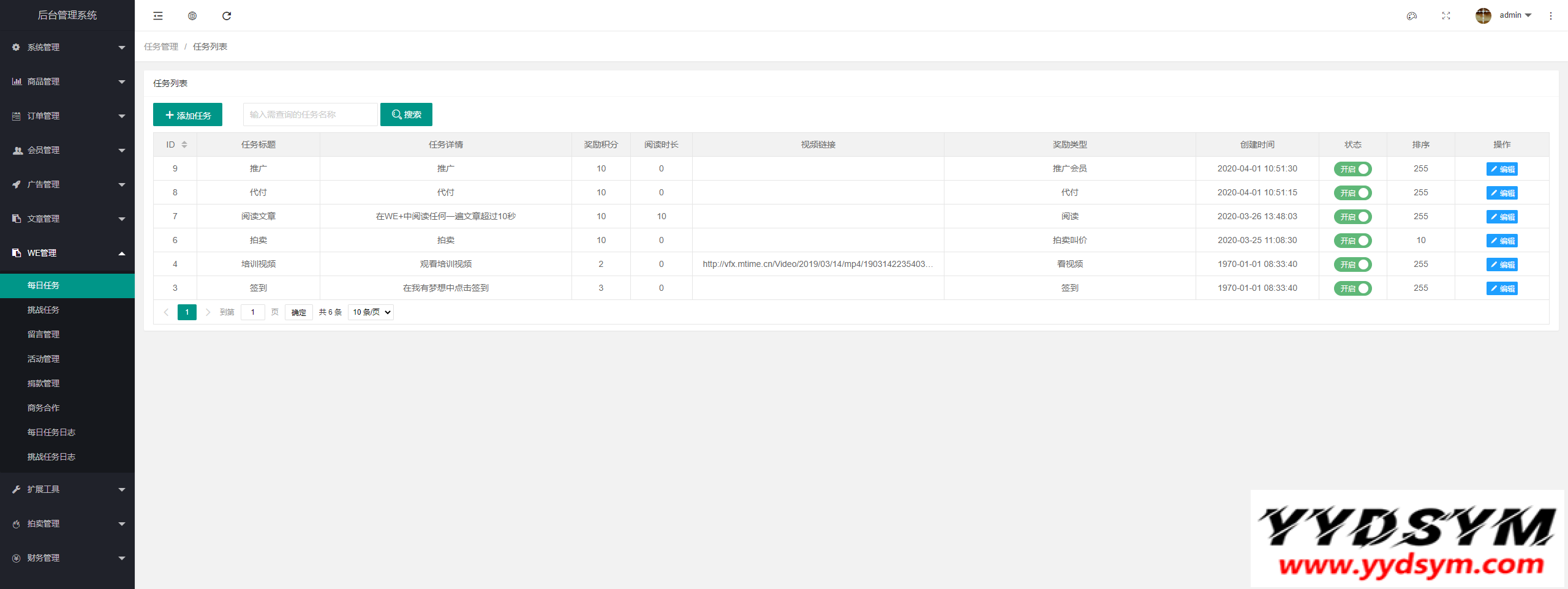This screenshot has width=1568, height=589.
Task: Disable the 阅读文章 task status switch
Action: 1352,217
